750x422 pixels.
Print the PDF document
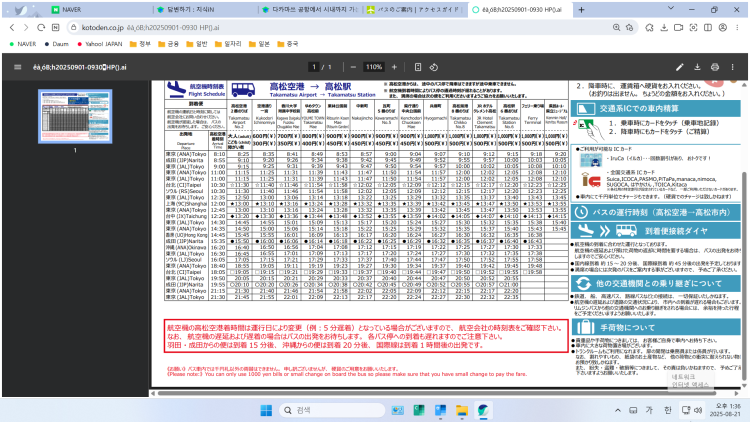715,67
